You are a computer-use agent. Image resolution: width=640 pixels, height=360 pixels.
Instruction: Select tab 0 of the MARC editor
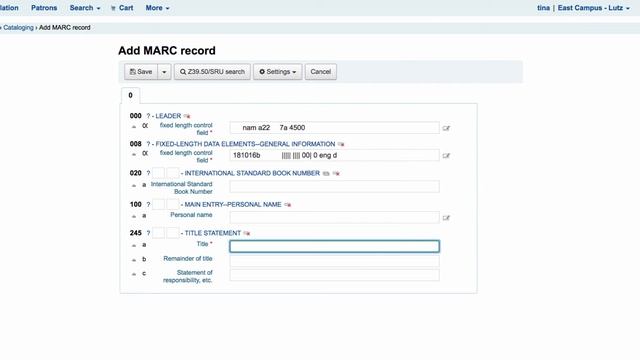pos(131,96)
